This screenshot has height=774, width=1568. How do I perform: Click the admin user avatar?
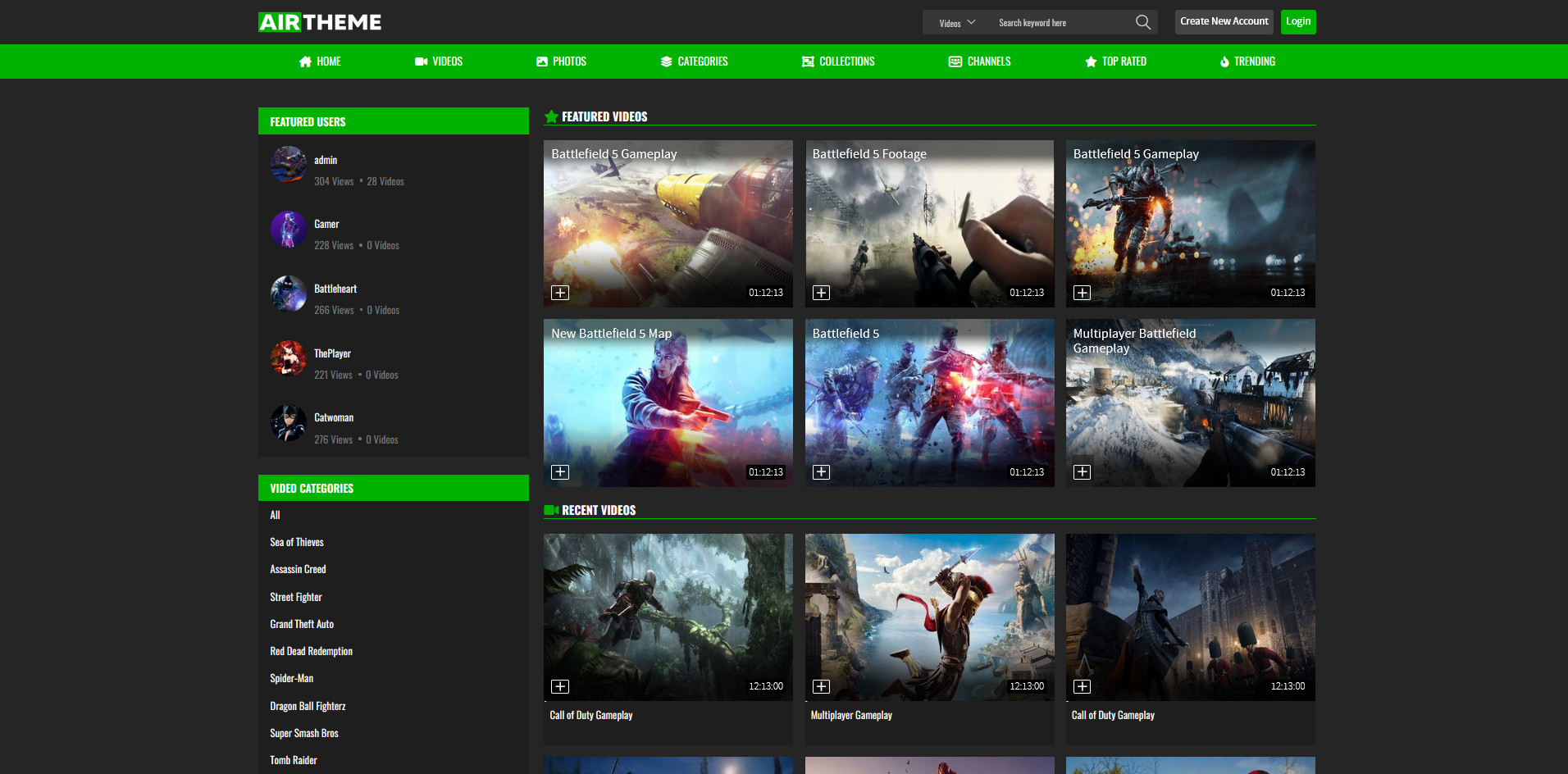click(x=289, y=164)
